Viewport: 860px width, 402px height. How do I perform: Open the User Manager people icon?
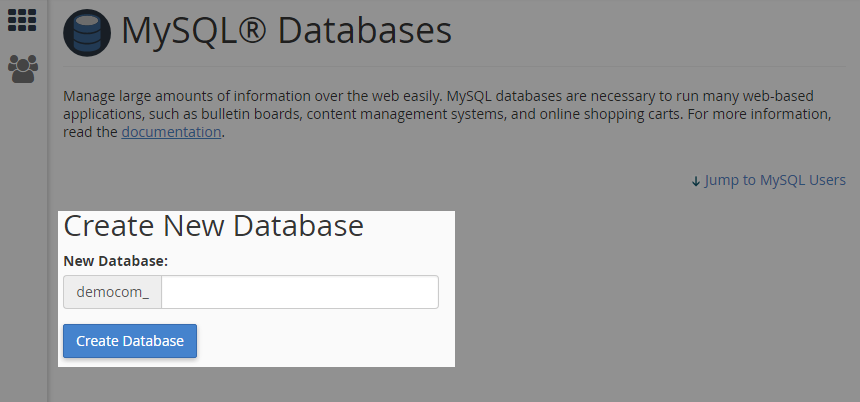click(x=22, y=69)
